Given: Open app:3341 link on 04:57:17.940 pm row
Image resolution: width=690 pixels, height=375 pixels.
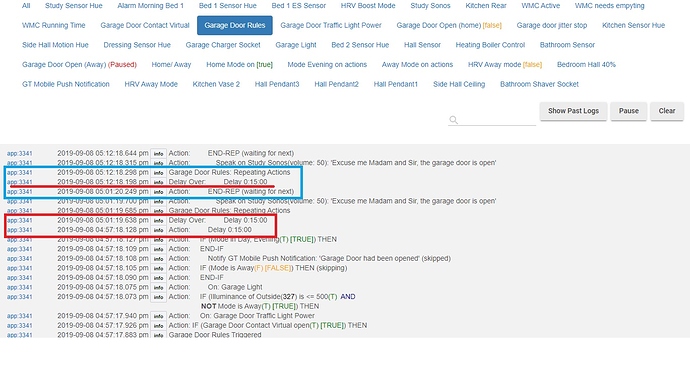Looking at the screenshot, I should click(19, 316).
